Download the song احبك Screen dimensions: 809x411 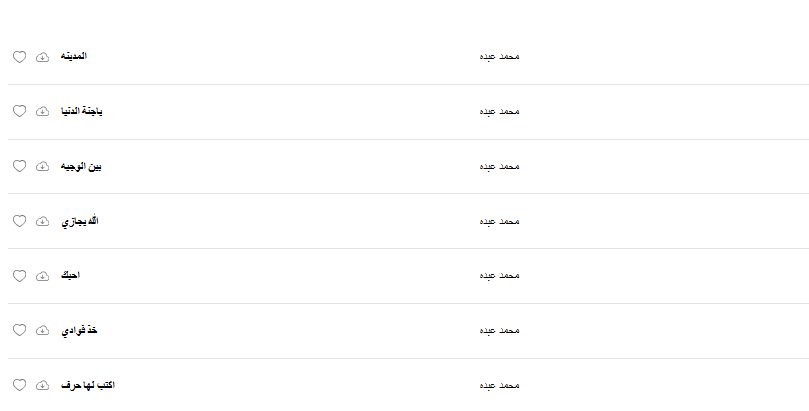[x=42, y=275]
